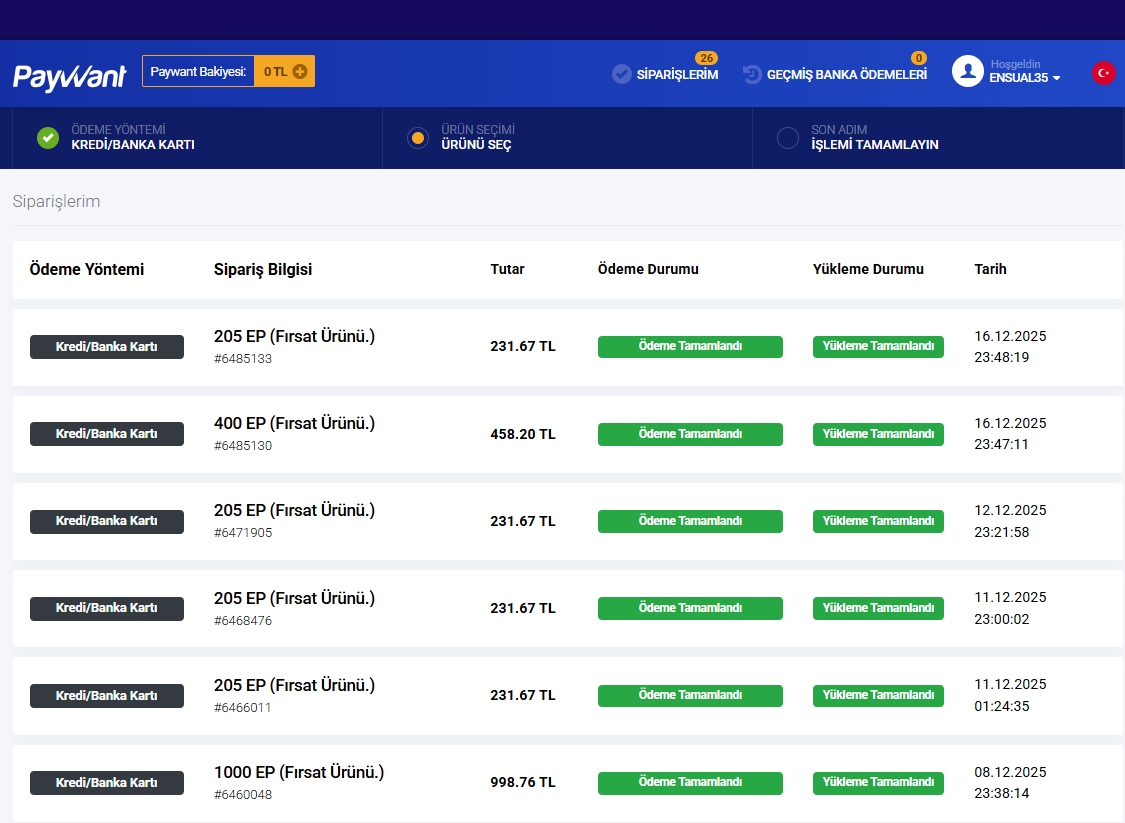
Task: Click the Paywant Bakiyesi label
Action: click(198, 72)
